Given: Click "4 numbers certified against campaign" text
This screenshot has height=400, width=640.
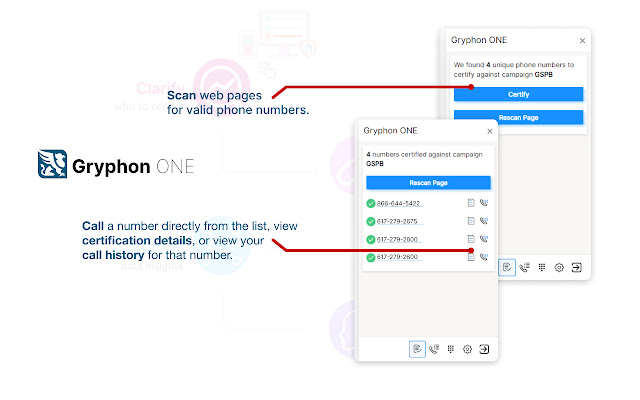Looking at the screenshot, I should (424, 155).
